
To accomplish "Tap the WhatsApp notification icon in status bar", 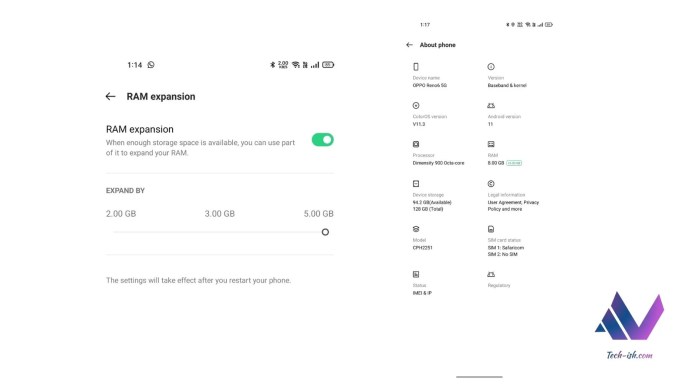I will click(x=151, y=65).
